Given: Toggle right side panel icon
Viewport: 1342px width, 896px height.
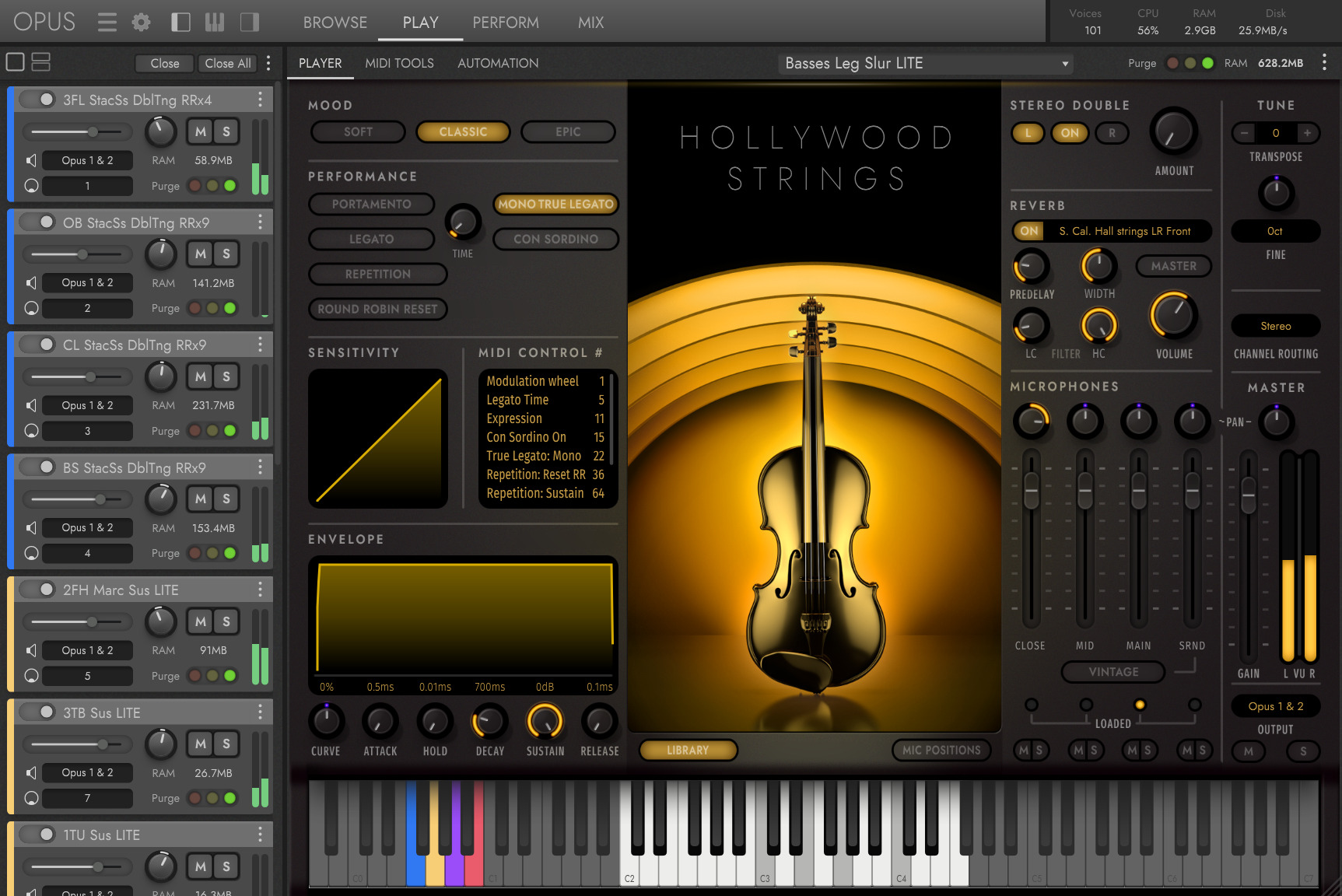Looking at the screenshot, I should [250, 23].
